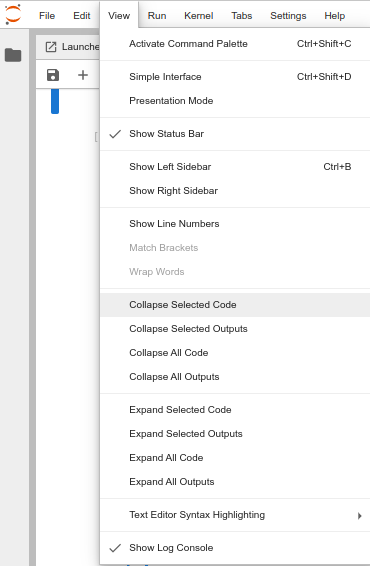
Task: Open the Help menu
Action: coord(335,16)
